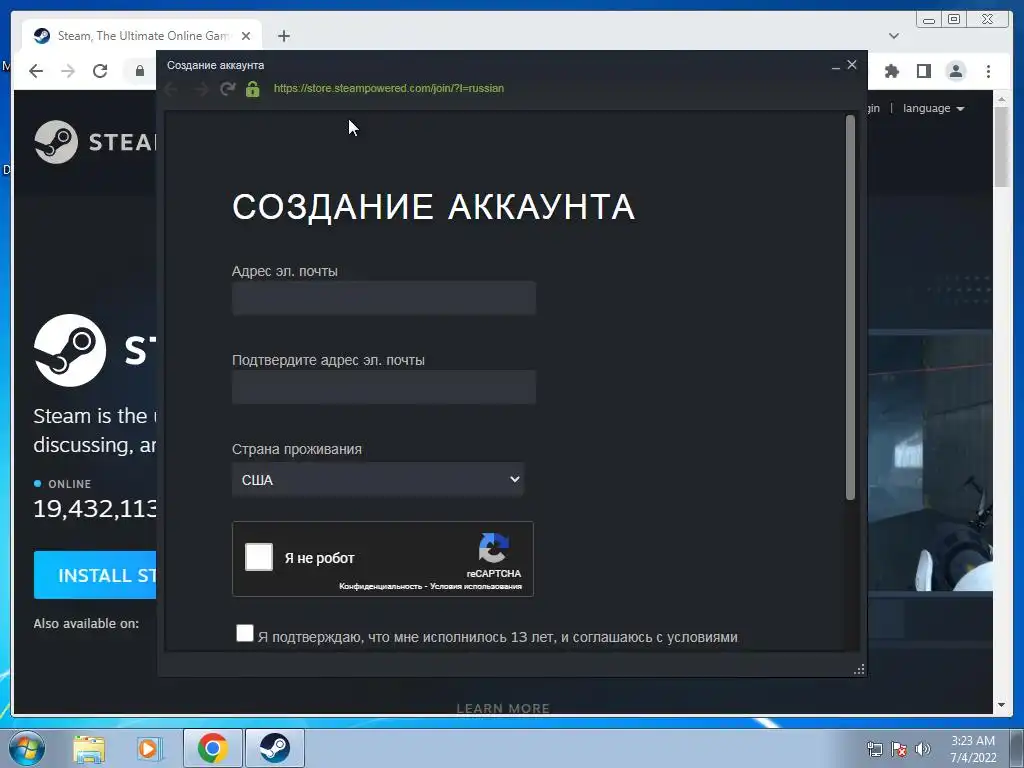The height and width of the screenshot is (768, 1024).
Task: Click forward arrow in Steam account window
Action: click(x=200, y=89)
